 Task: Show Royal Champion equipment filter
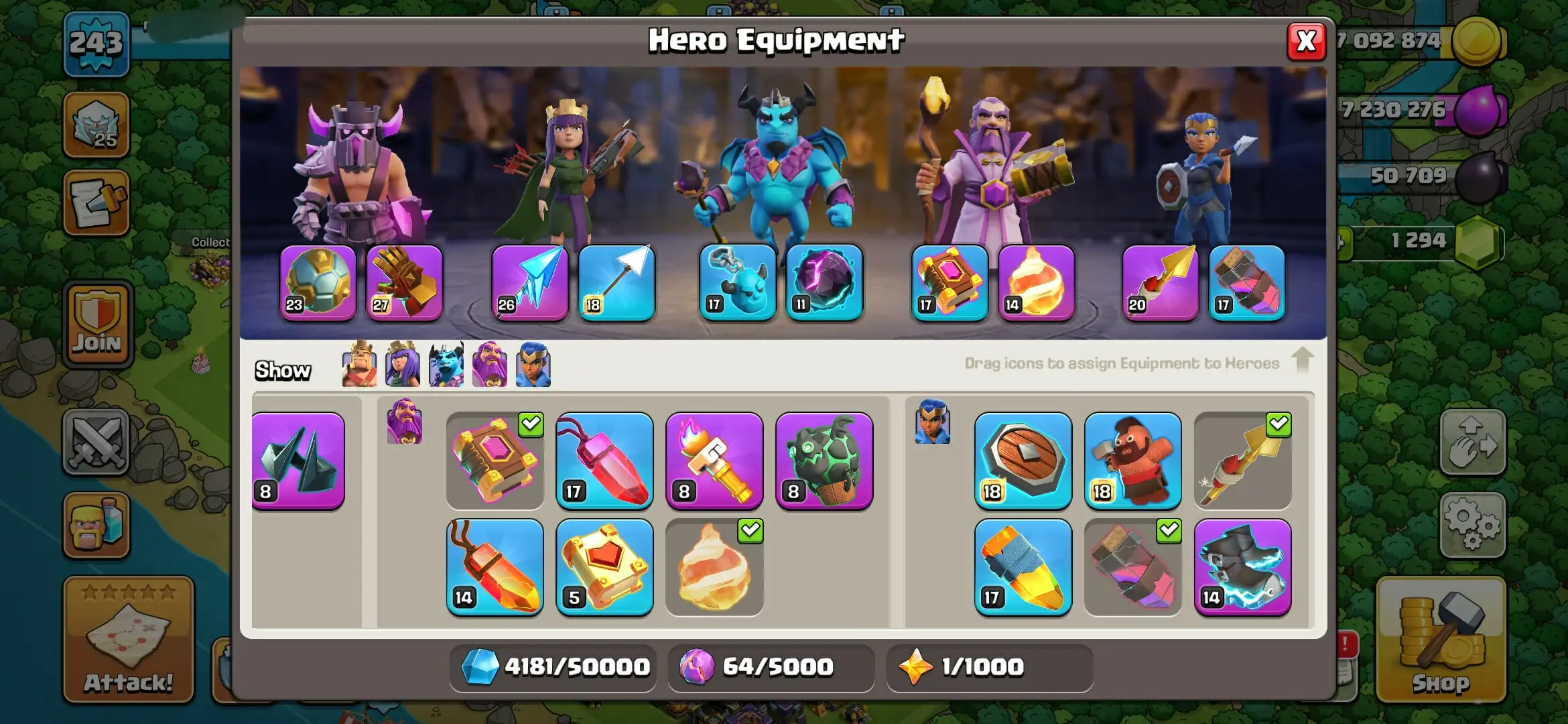point(533,365)
